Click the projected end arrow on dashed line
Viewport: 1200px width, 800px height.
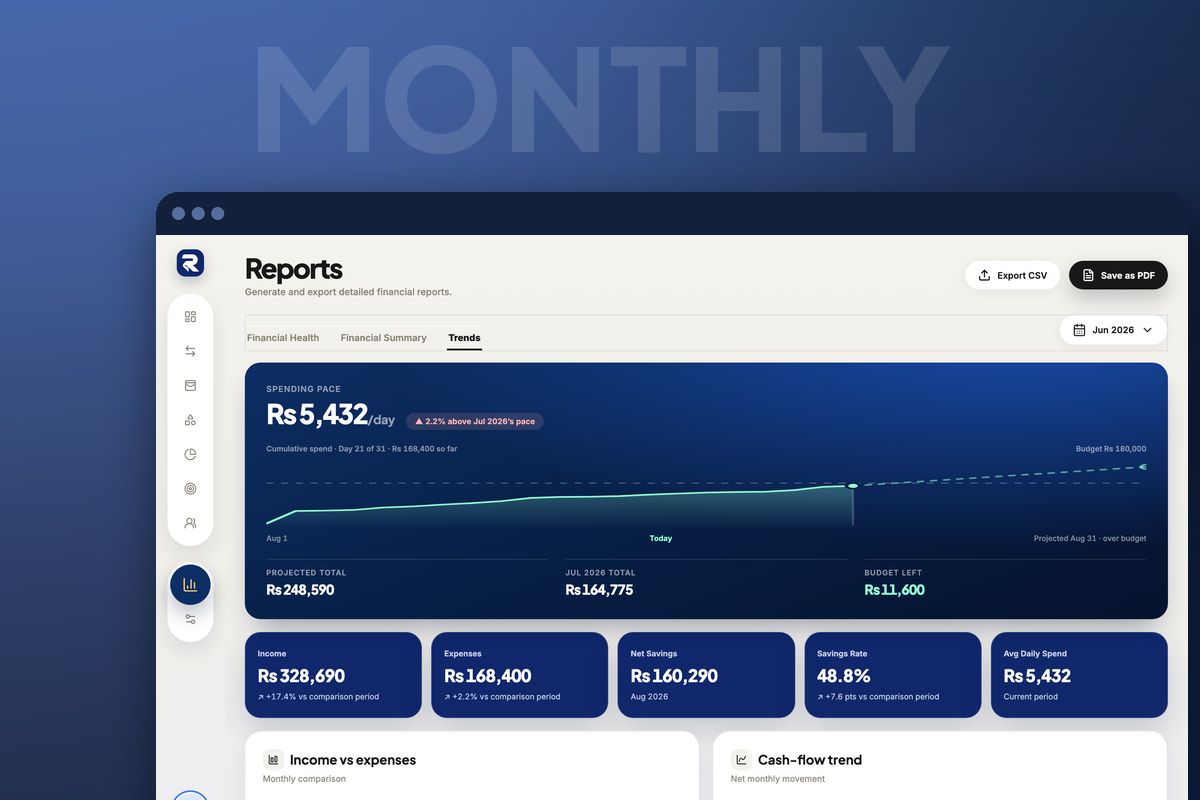(x=1143, y=467)
